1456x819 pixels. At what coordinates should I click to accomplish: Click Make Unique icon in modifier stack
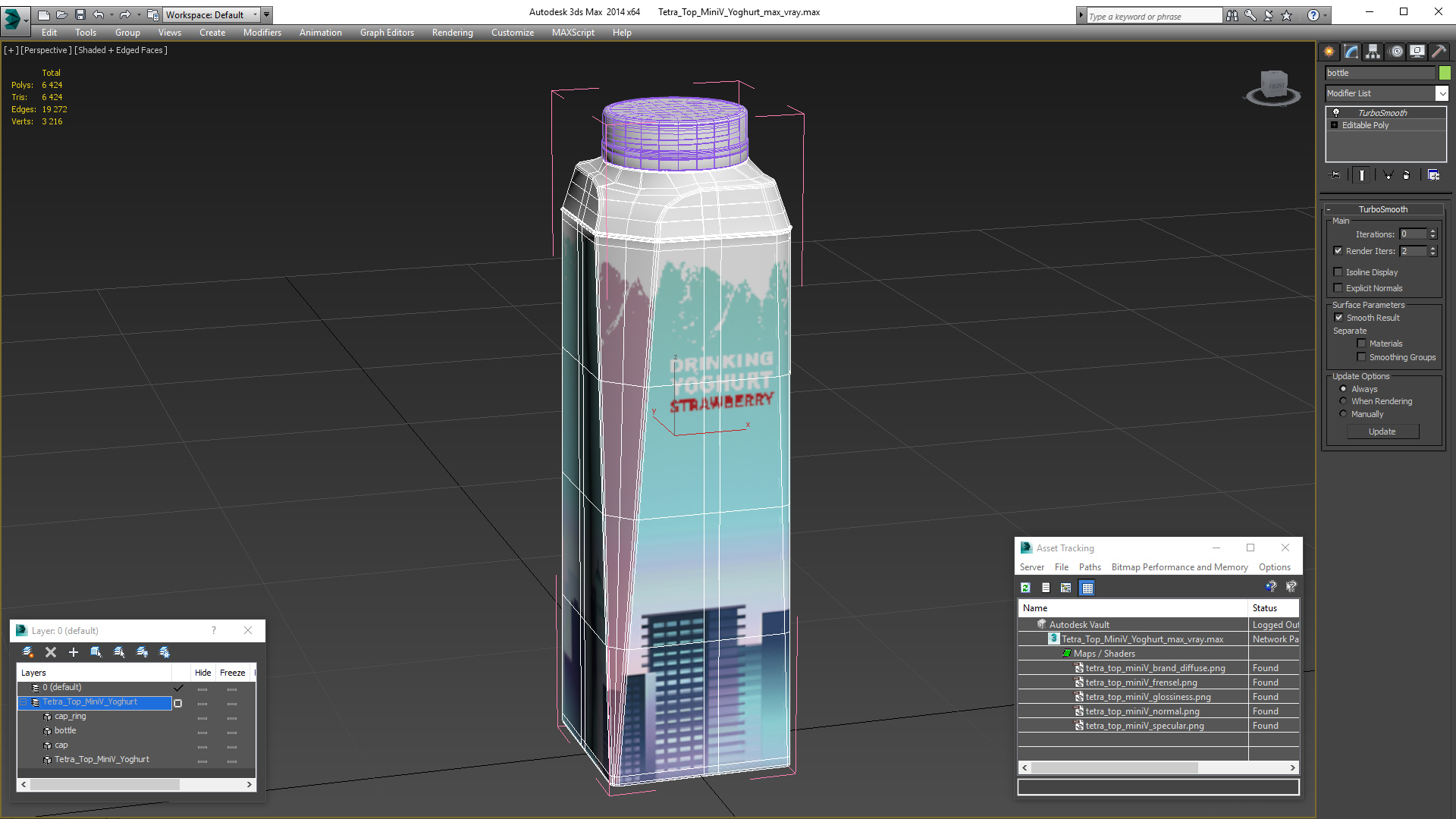pyautogui.click(x=1389, y=175)
